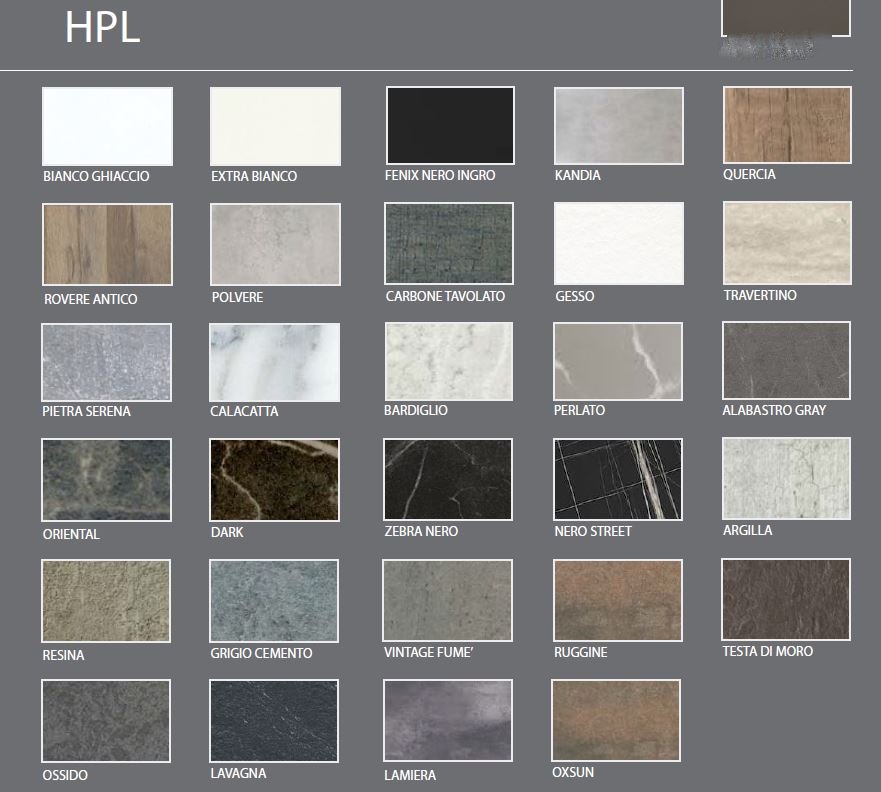Pick the Extra Bianco color swatch
The height and width of the screenshot is (792, 881).
275,126
